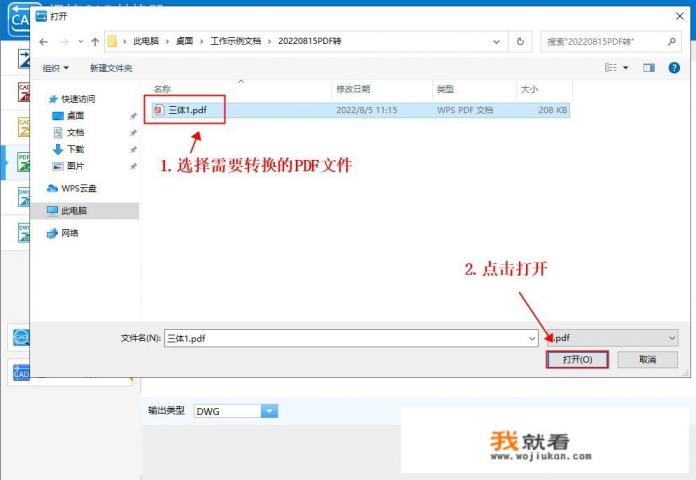The height and width of the screenshot is (480, 696).
Task: Select 快速访问 in the navigation pane
Action: tap(72, 99)
